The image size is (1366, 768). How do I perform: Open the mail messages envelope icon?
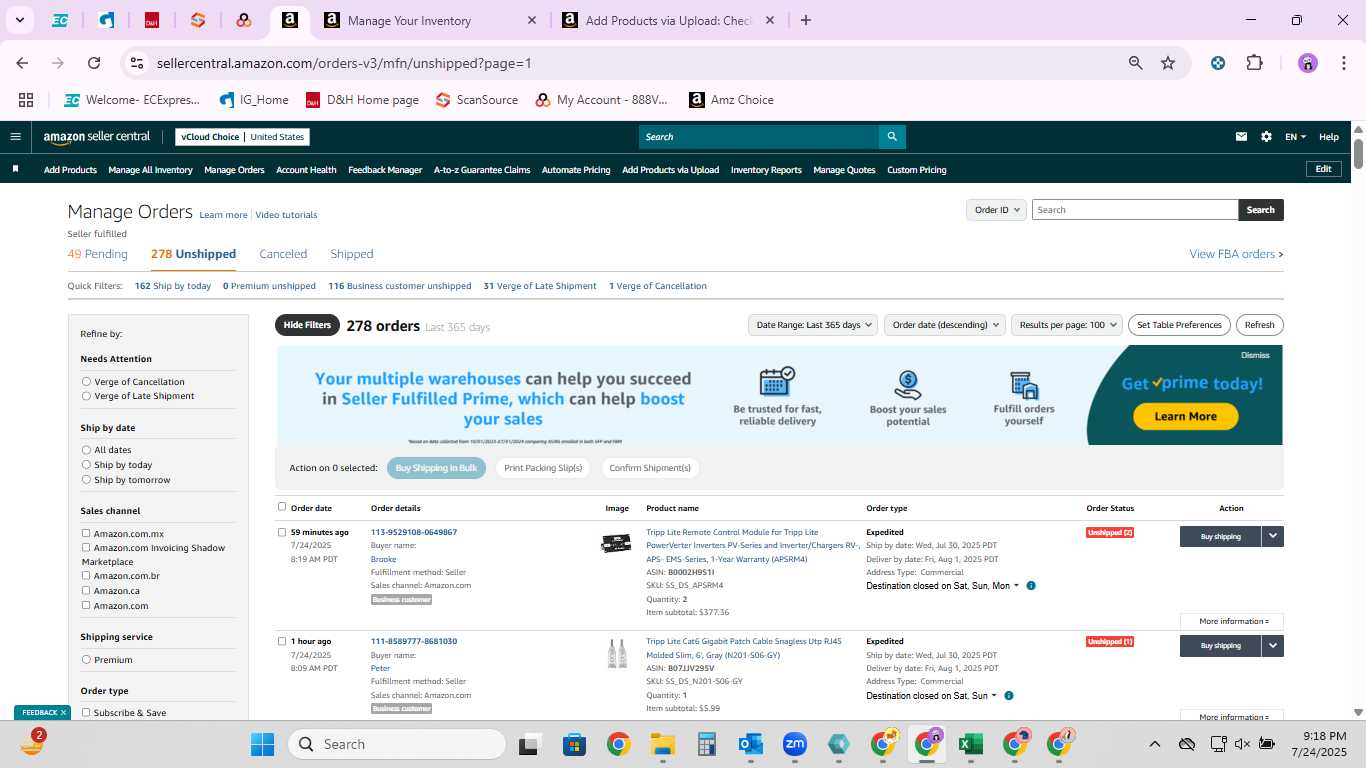click(1241, 137)
